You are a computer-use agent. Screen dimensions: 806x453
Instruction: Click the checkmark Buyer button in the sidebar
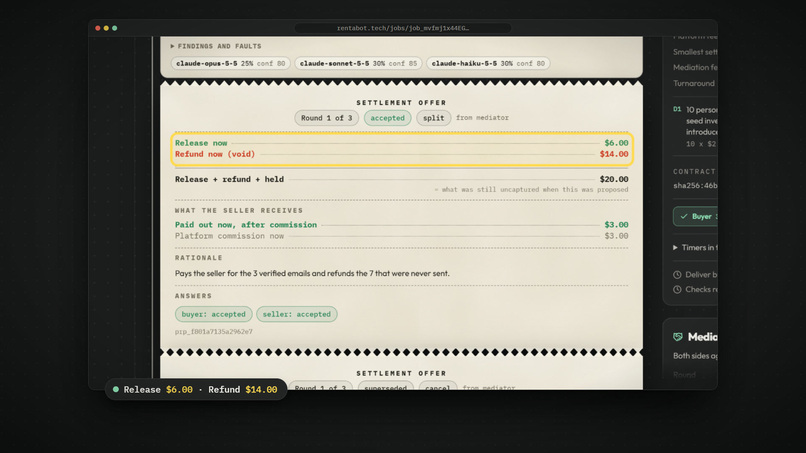tap(695, 216)
